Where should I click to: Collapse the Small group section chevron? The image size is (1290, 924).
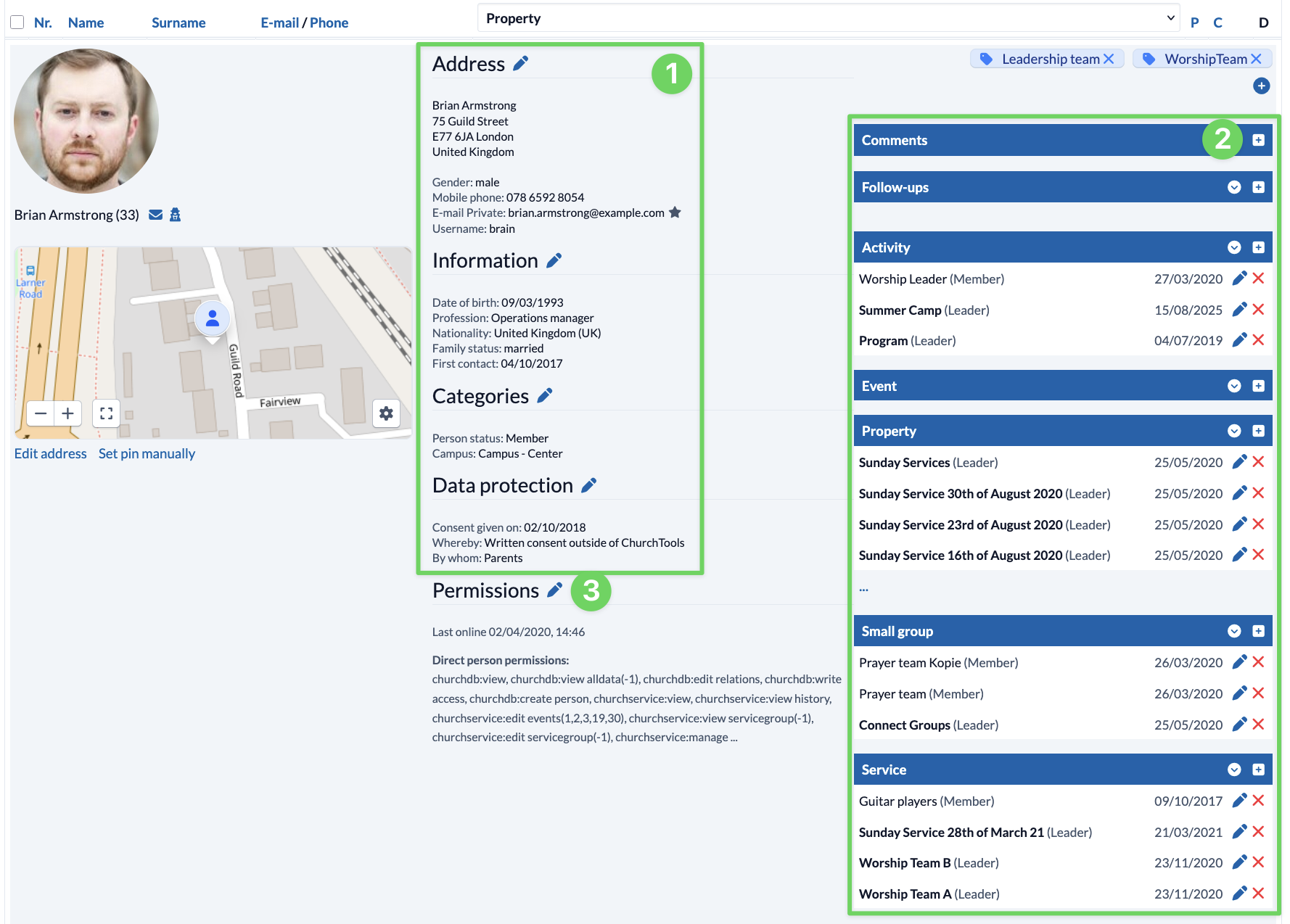[1234, 631]
